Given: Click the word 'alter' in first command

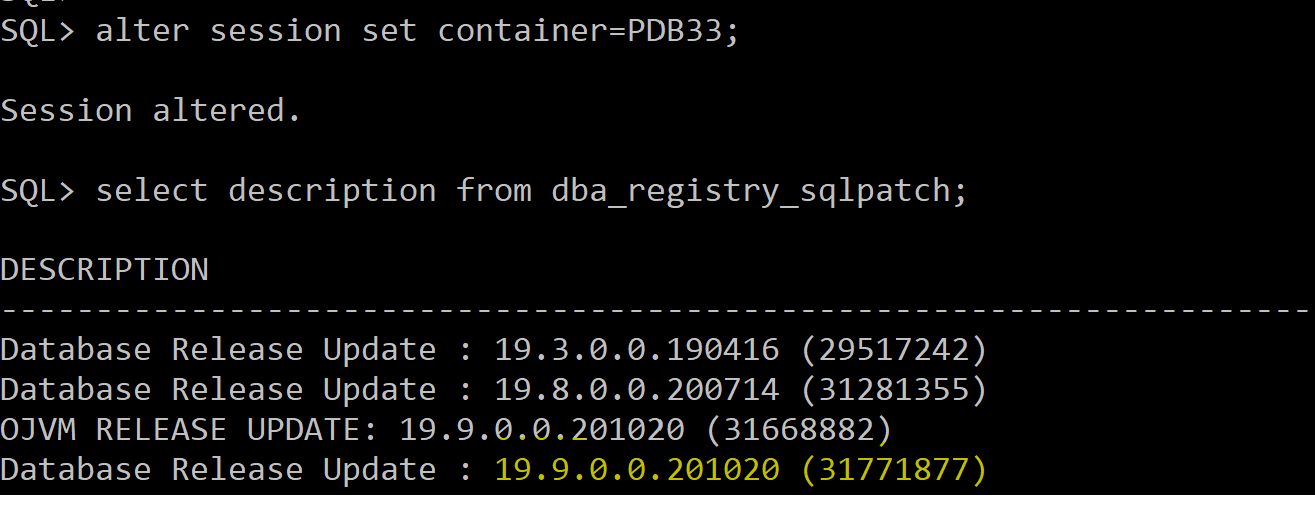Looking at the screenshot, I should click(142, 31).
